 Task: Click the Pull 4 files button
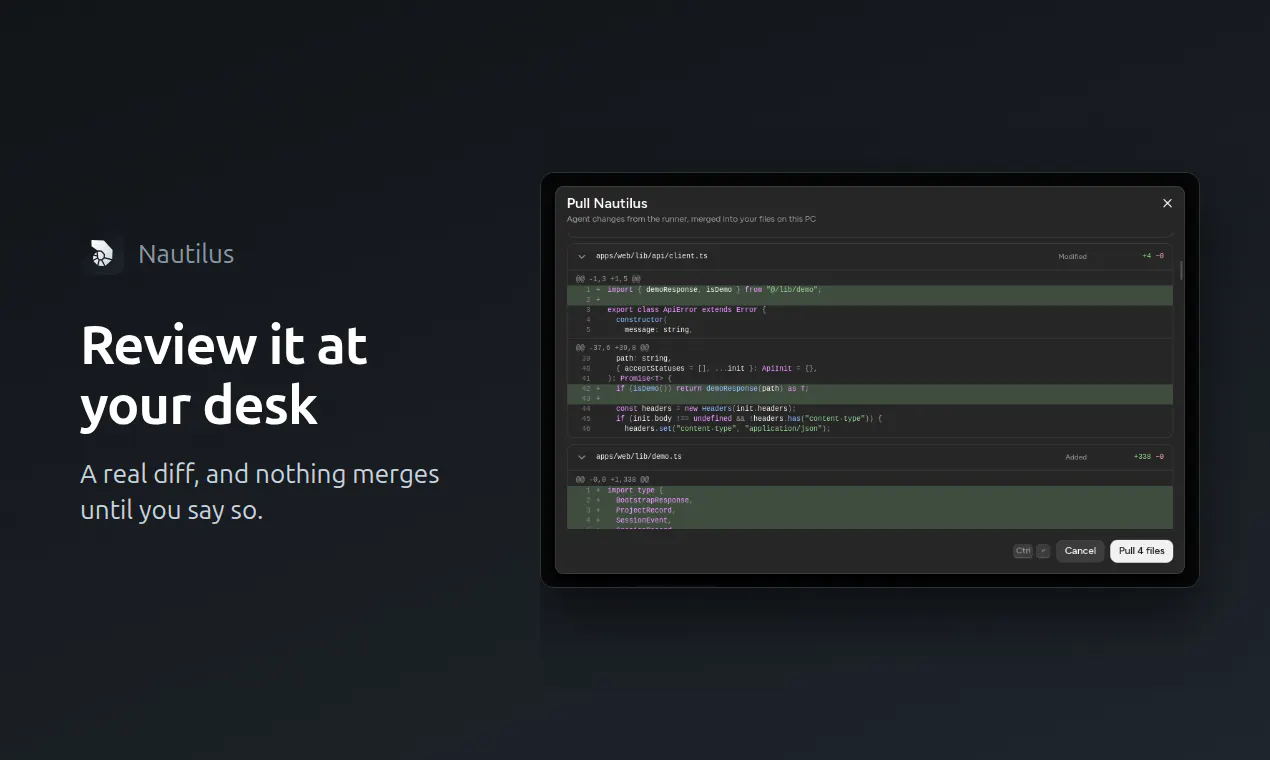pyautogui.click(x=1141, y=551)
